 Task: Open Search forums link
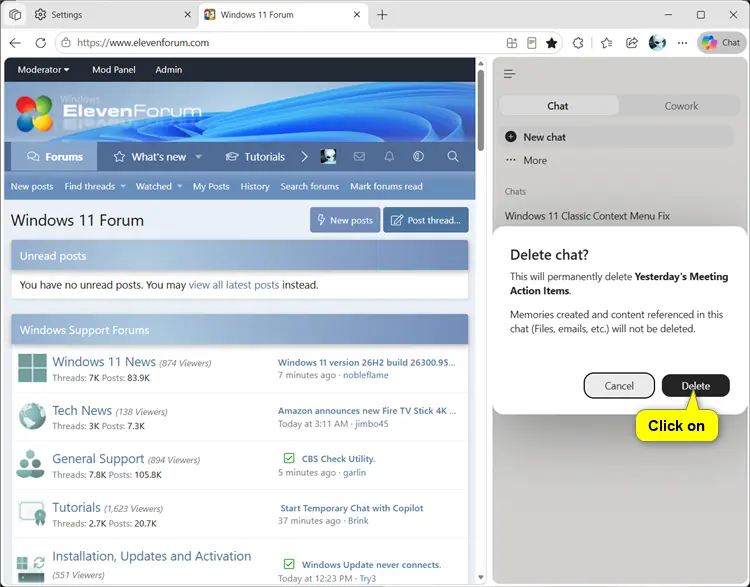click(x=309, y=187)
